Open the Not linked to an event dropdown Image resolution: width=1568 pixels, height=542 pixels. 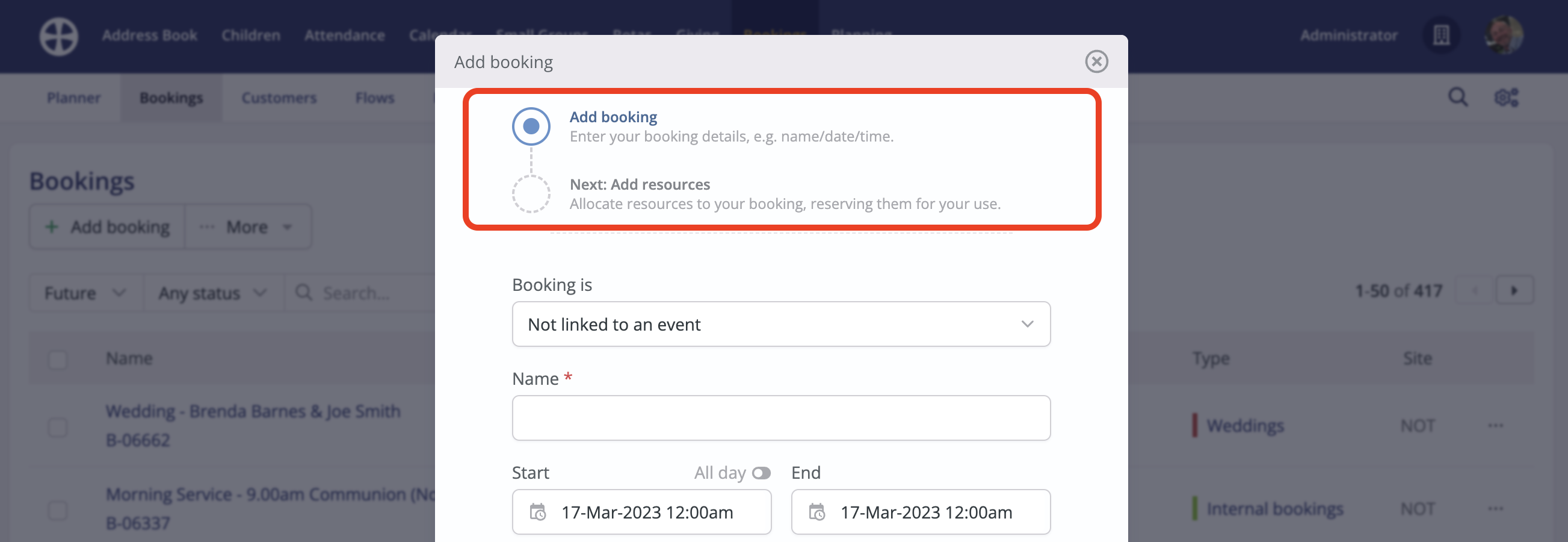click(781, 324)
